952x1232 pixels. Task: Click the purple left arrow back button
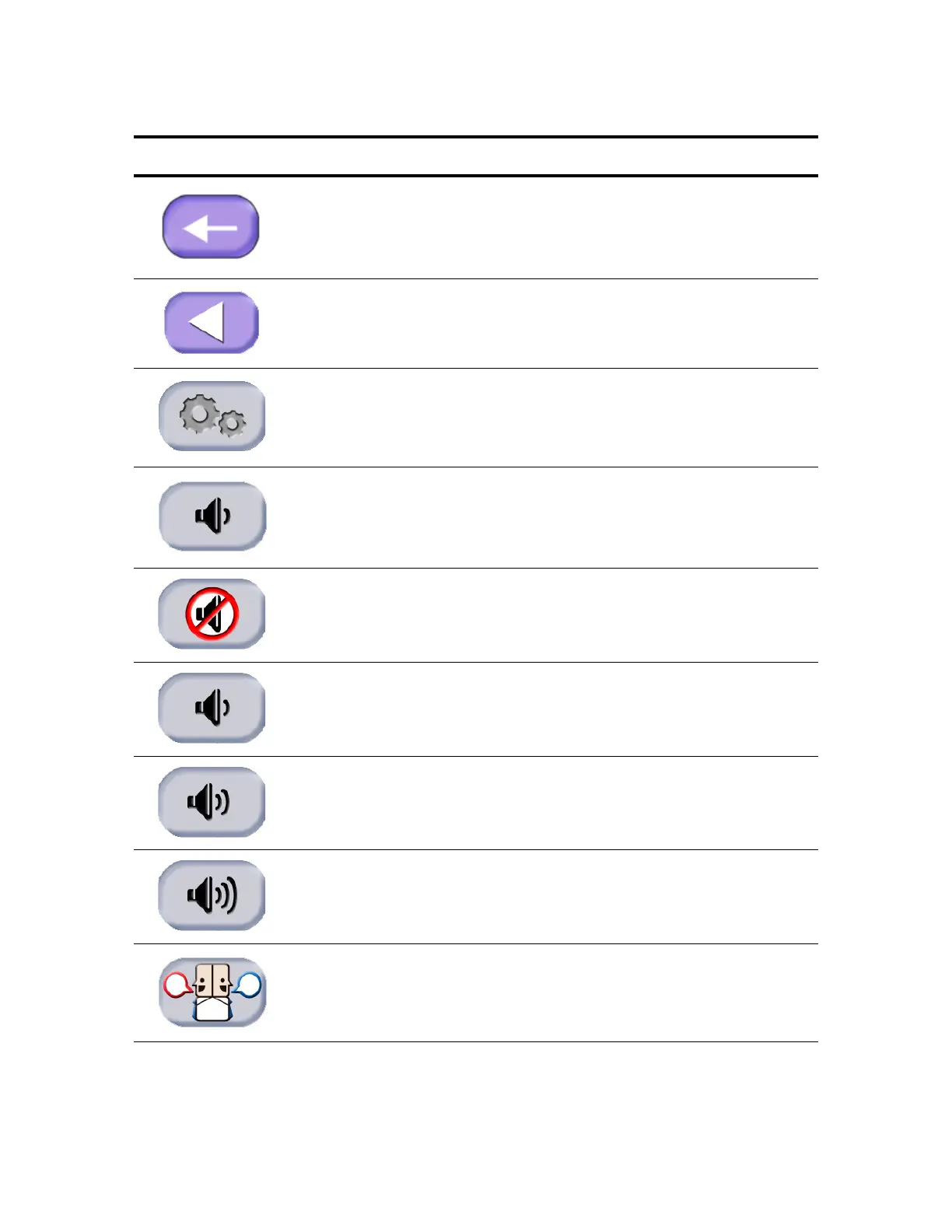[211, 227]
